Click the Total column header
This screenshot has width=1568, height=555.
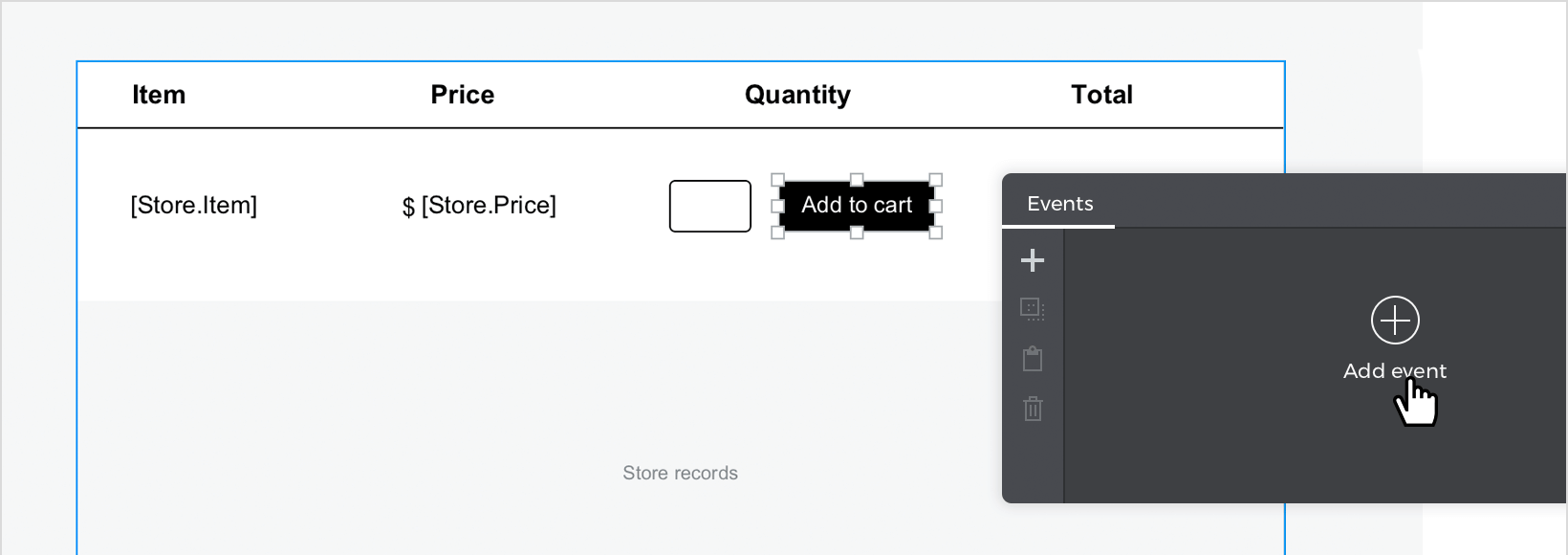click(x=1101, y=95)
